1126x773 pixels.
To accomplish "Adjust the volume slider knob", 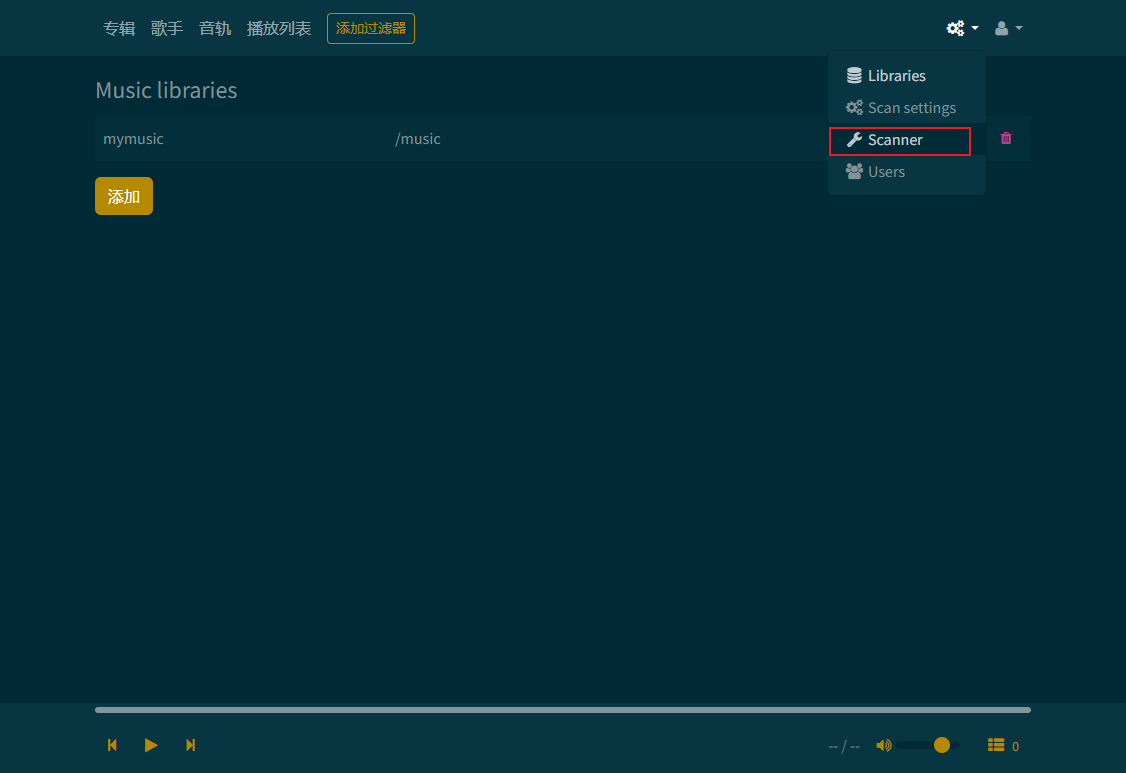I will 941,745.
